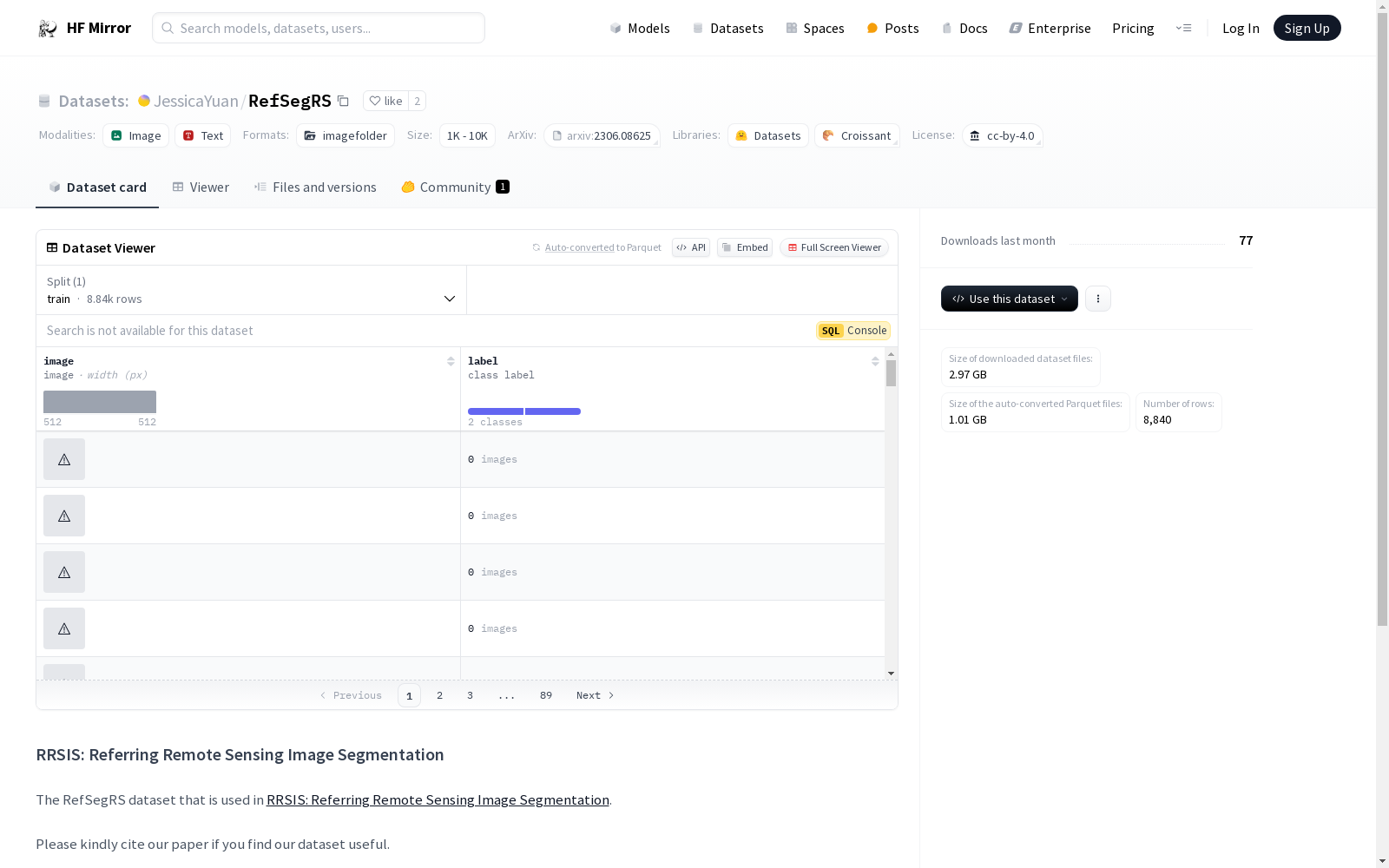Go to page 3 of rows
Viewport: 1389px width, 868px height.
(471, 695)
